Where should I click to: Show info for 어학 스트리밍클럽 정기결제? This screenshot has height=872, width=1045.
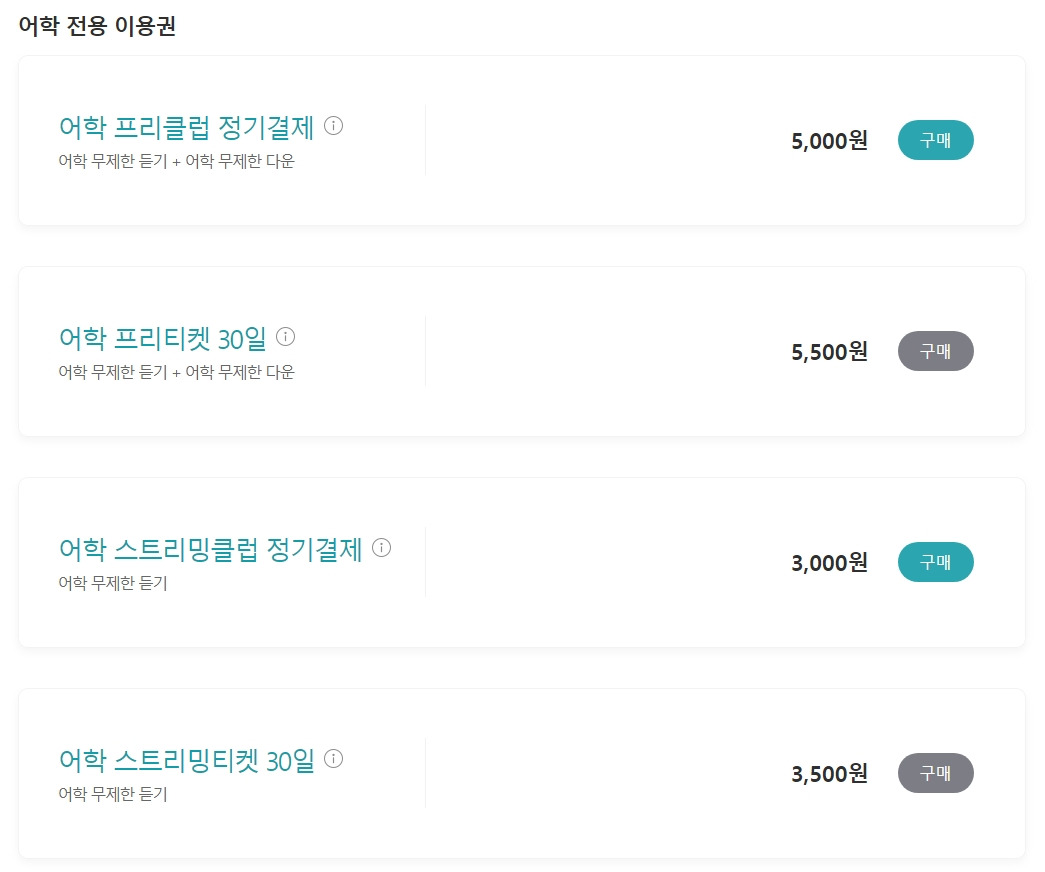[381, 548]
